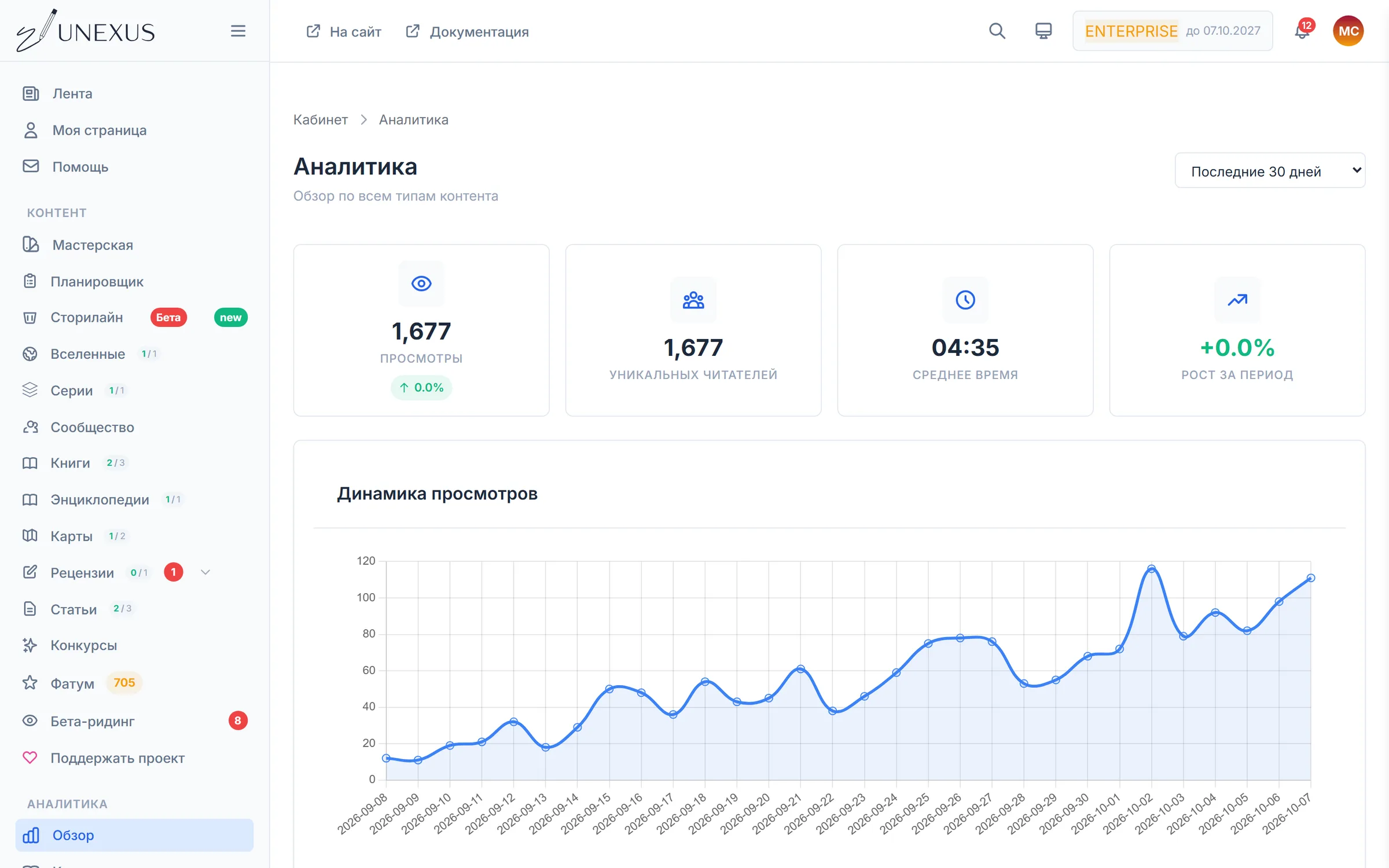Click the 2026-10-02 peak chart point
The image size is (1389, 868).
click(1151, 569)
